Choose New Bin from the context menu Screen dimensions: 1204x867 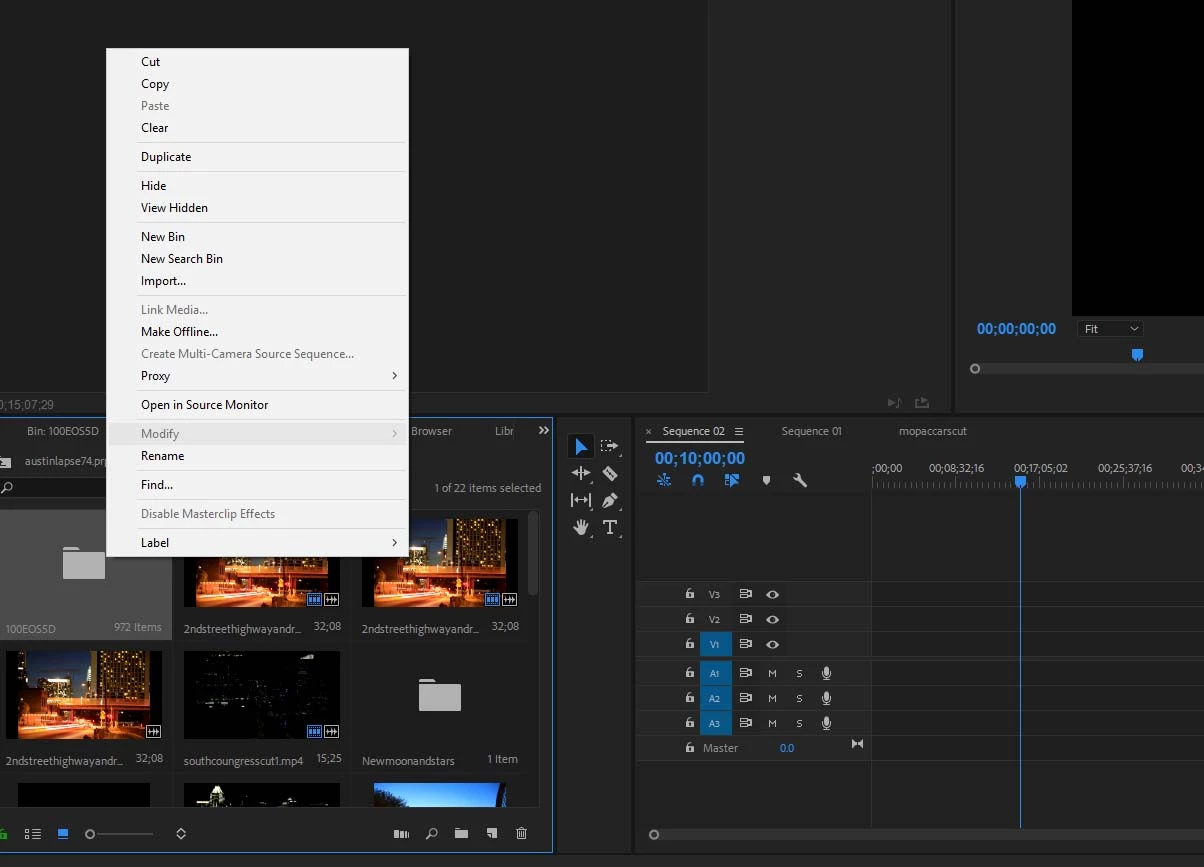click(163, 237)
